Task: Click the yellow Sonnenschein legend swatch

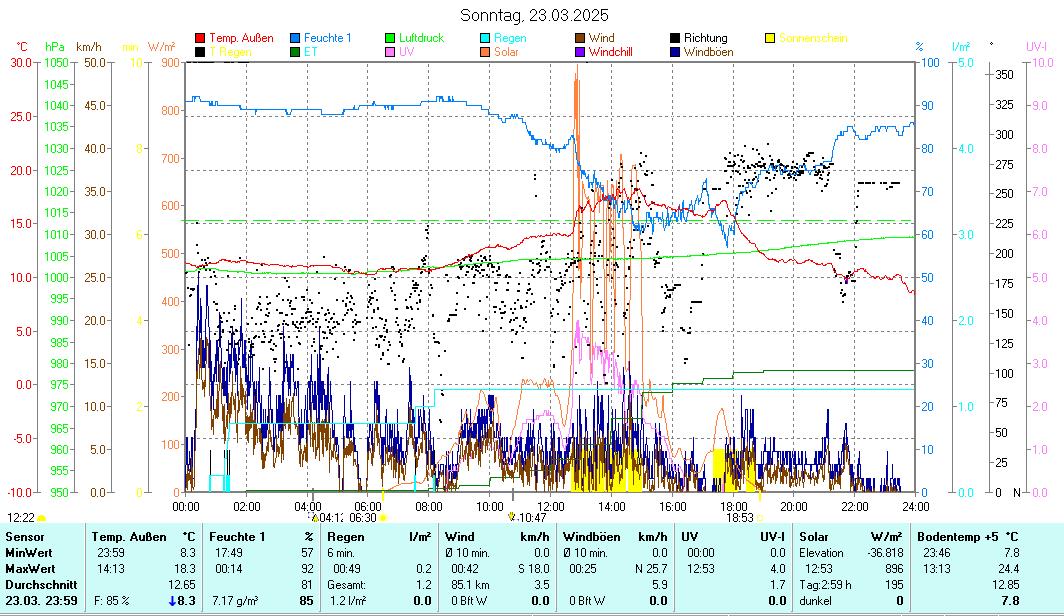Action: point(771,38)
